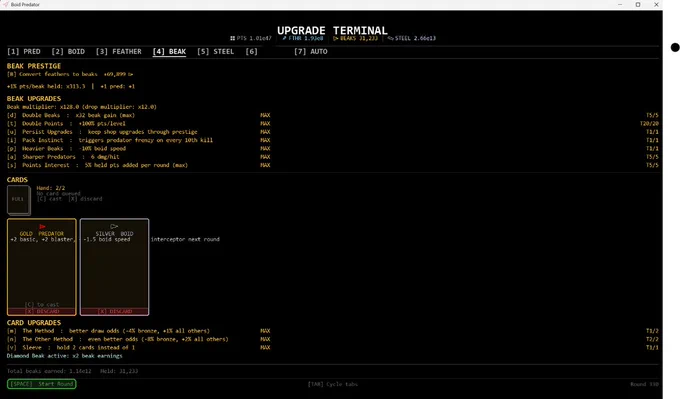Click MAX label for Double Beaks

(x=265, y=115)
